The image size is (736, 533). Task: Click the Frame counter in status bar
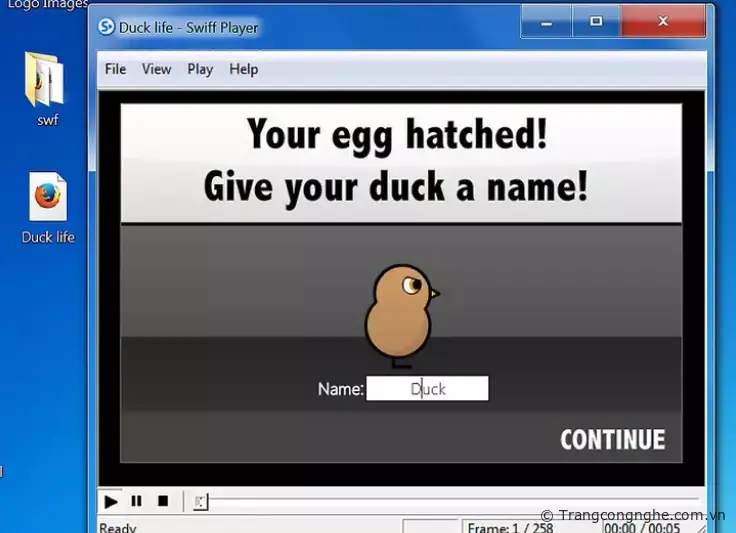point(510,527)
